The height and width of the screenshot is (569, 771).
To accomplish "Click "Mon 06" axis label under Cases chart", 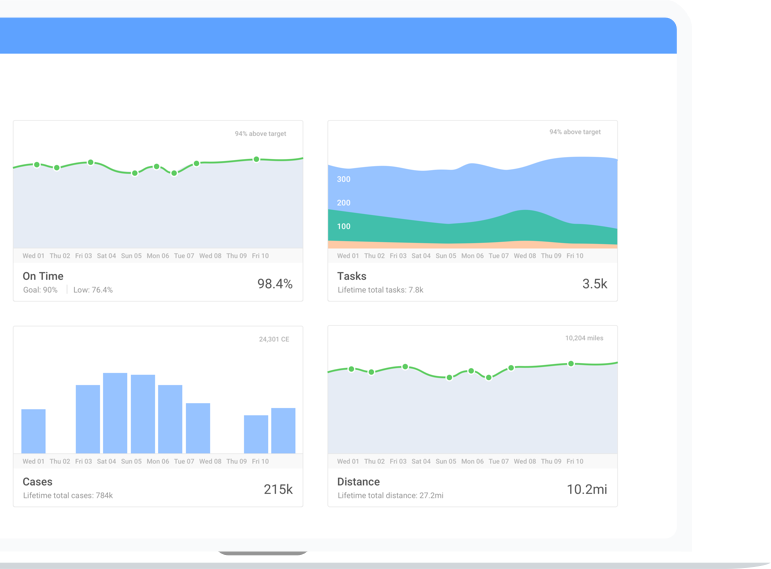I will click(157, 461).
